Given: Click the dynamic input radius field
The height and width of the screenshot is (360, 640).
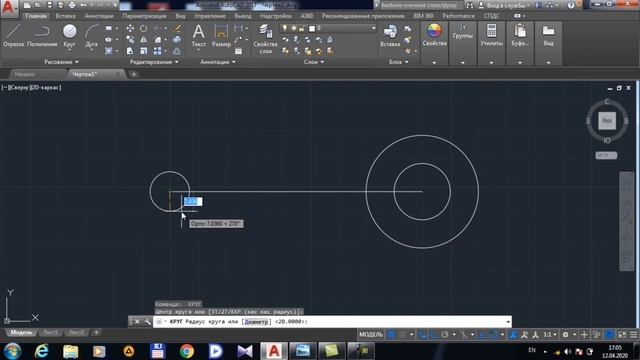Looking at the screenshot, I should tap(193, 201).
